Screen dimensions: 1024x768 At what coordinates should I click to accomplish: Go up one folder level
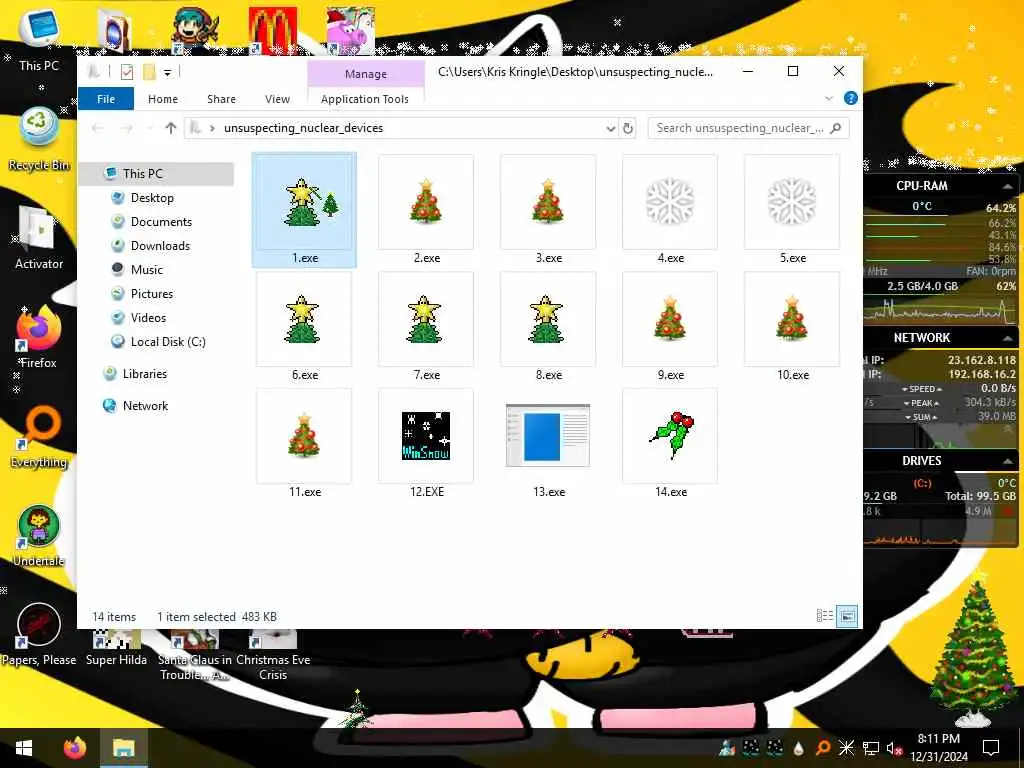[x=170, y=128]
